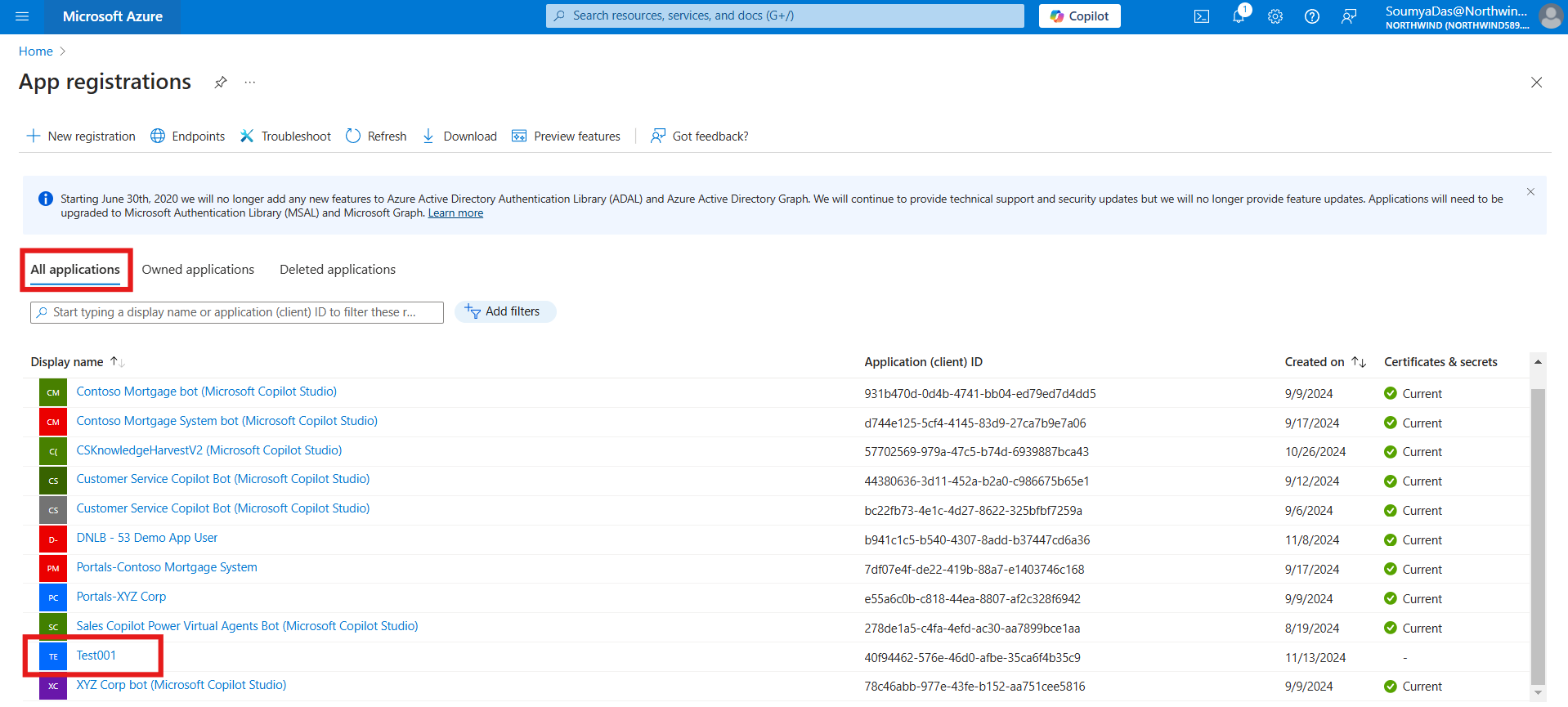Open the portal Settings gear
This screenshot has width=1568, height=707.
pyautogui.click(x=1275, y=16)
